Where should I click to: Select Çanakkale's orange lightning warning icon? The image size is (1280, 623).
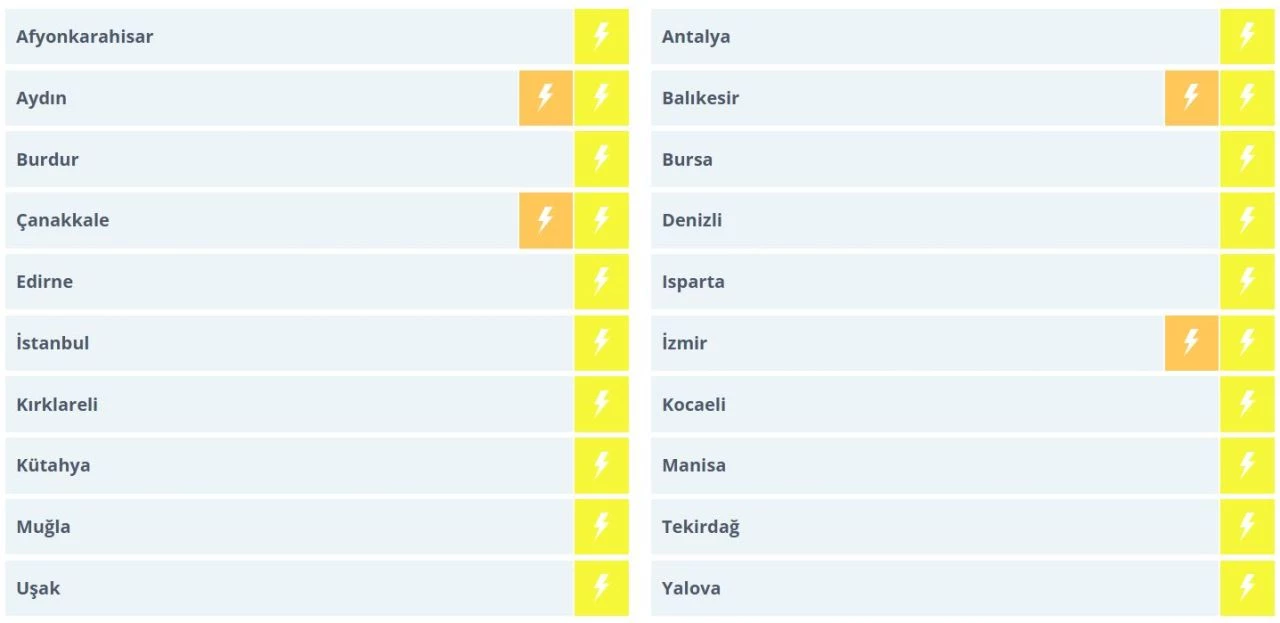pos(545,220)
